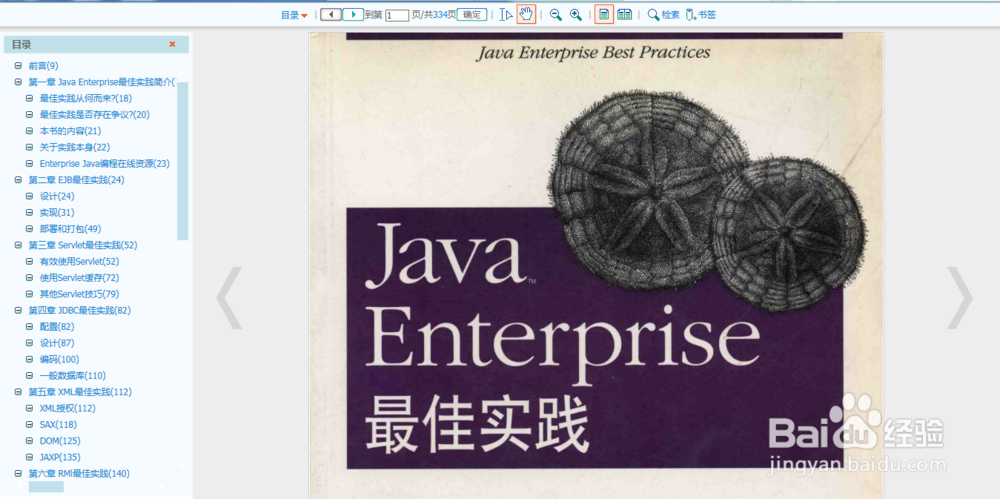The height and width of the screenshot is (499, 1000).
Task: Click the large right chevron for next page
Action: pos(960,298)
